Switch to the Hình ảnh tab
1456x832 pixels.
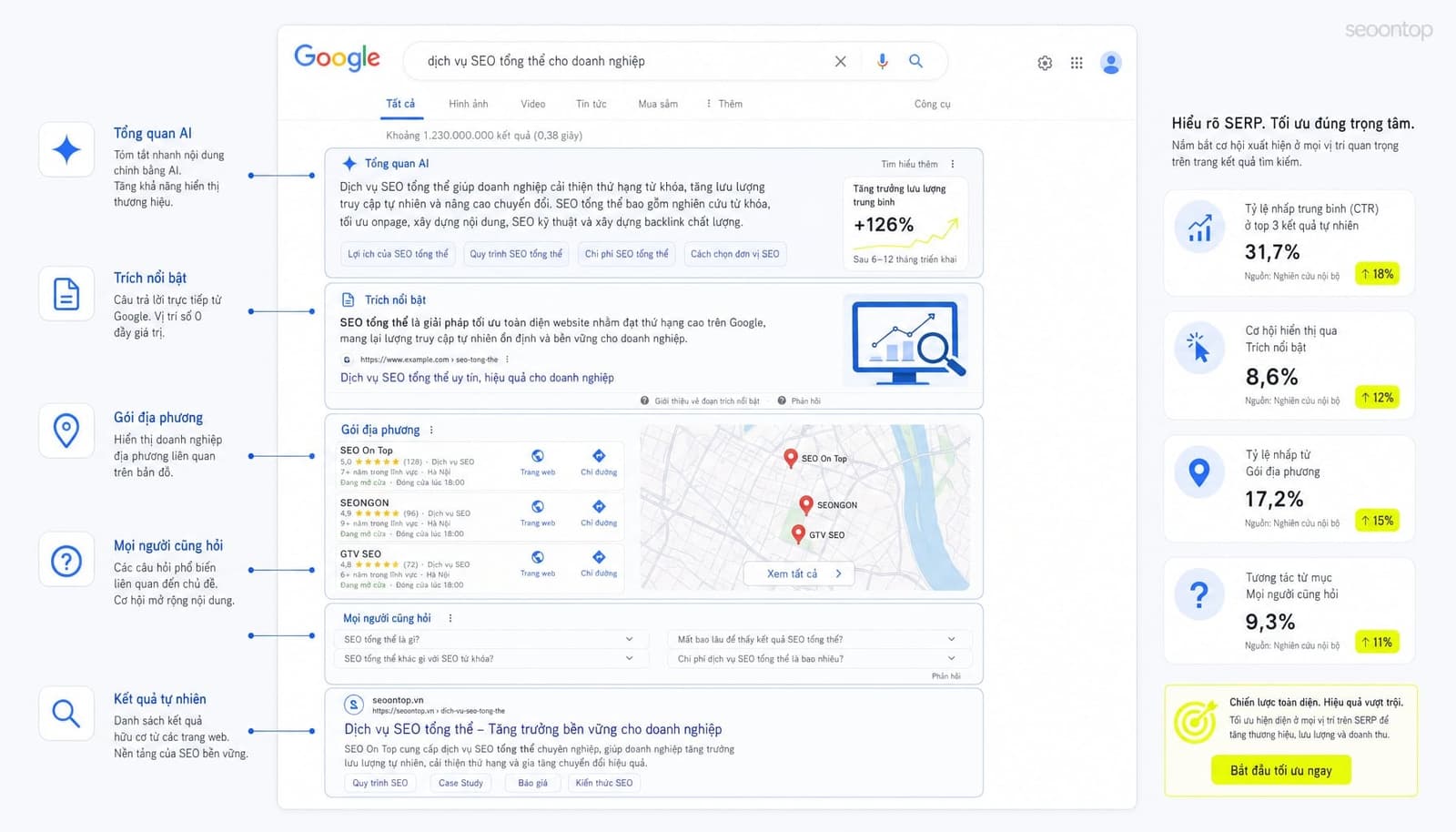pyautogui.click(x=468, y=104)
